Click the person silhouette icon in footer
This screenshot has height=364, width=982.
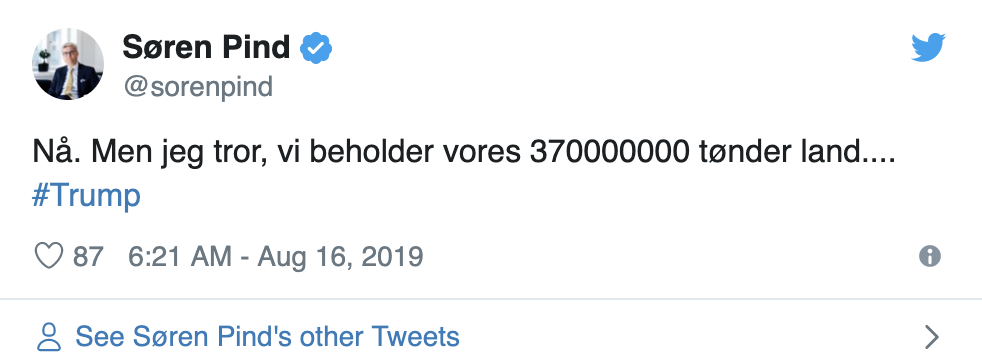point(48,336)
